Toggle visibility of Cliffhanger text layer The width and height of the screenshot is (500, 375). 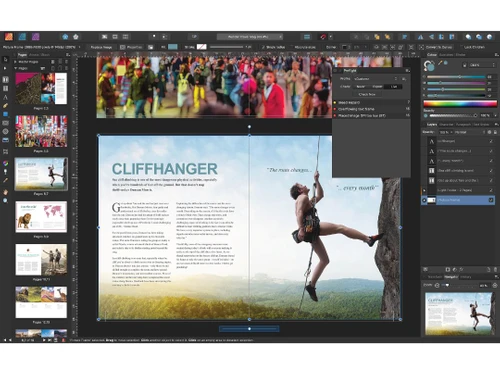point(491,141)
